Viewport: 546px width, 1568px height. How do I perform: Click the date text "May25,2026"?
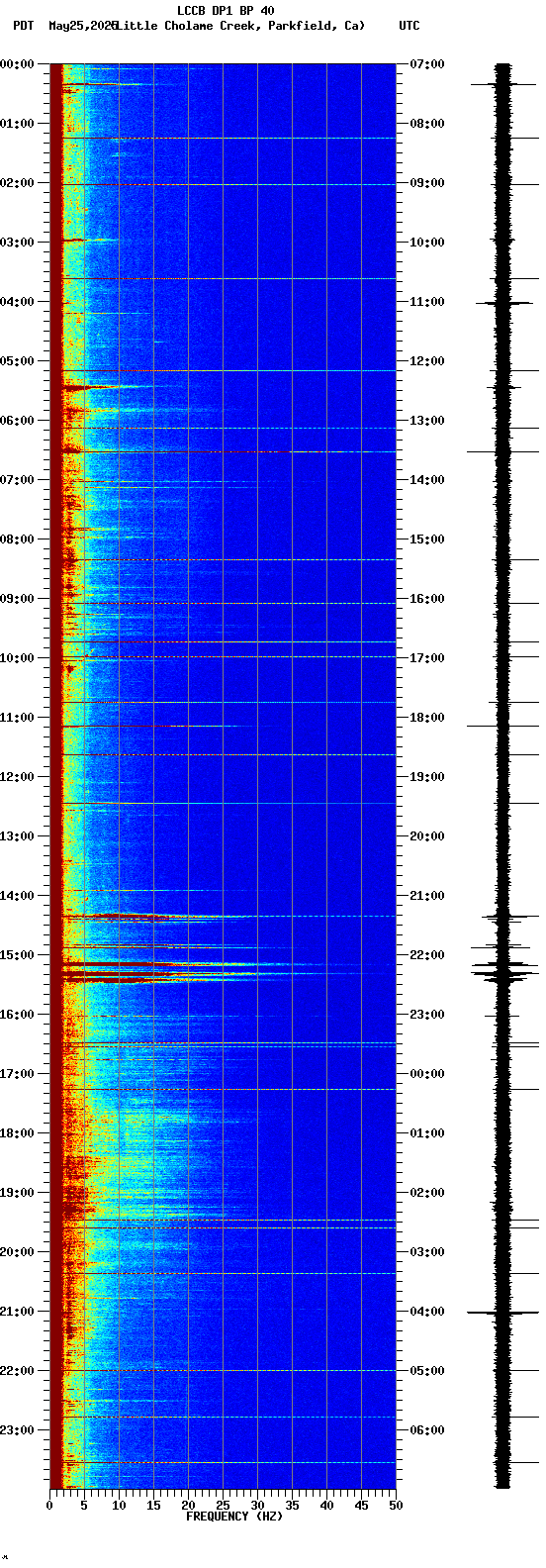click(x=82, y=26)
